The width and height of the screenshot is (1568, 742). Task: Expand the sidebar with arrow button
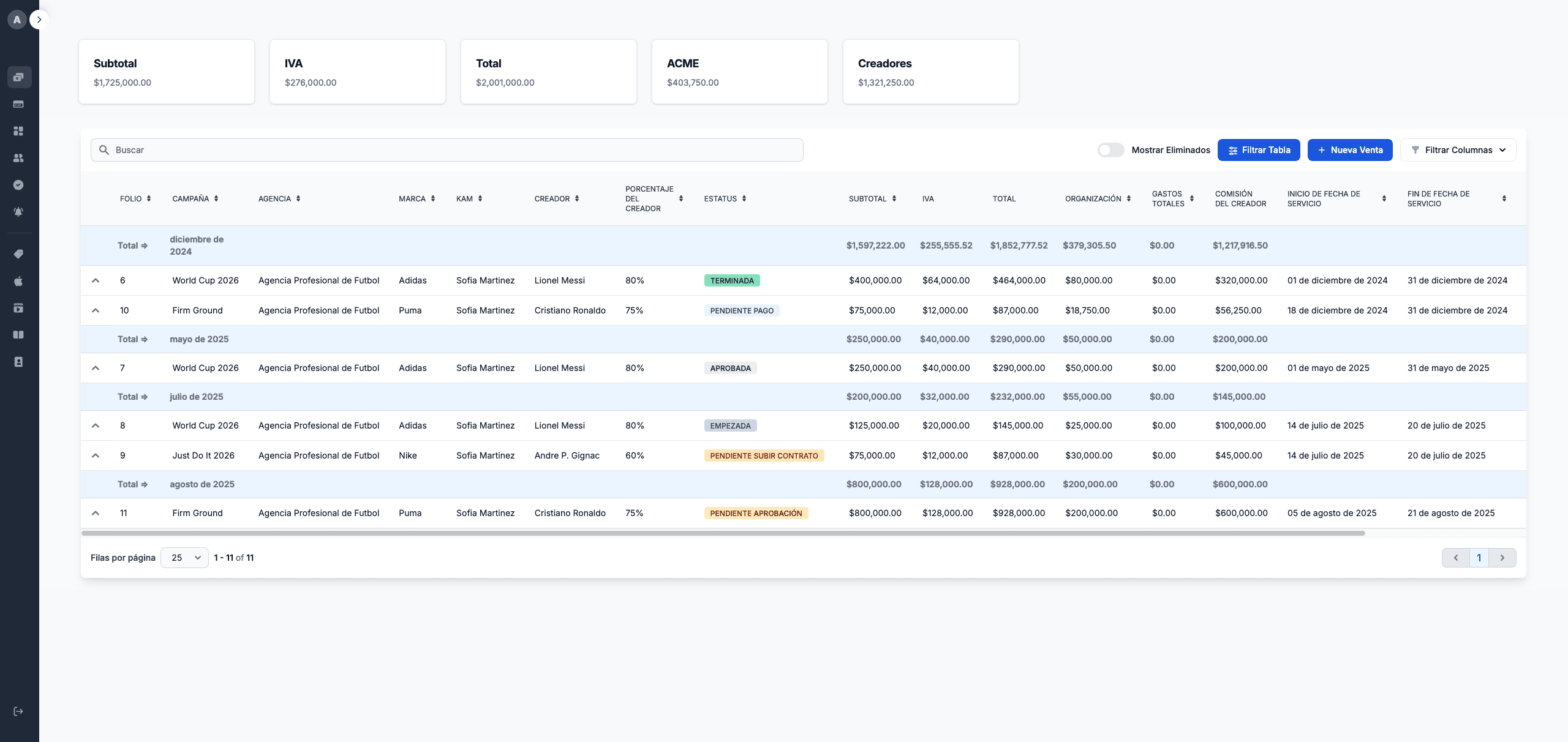point(39,20)
